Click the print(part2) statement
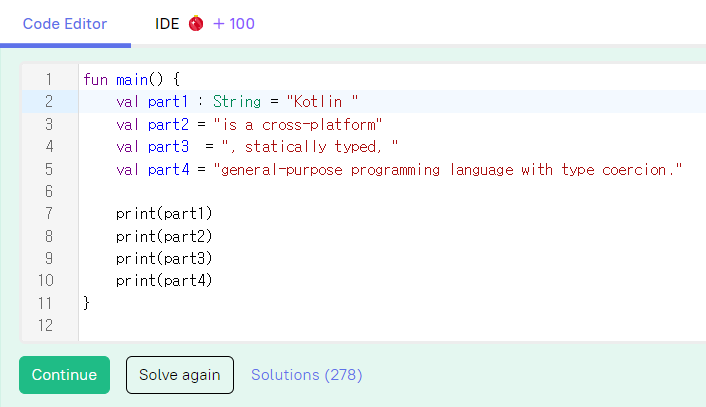This screenshot has width=706, height=407. [x=164, y=236]
